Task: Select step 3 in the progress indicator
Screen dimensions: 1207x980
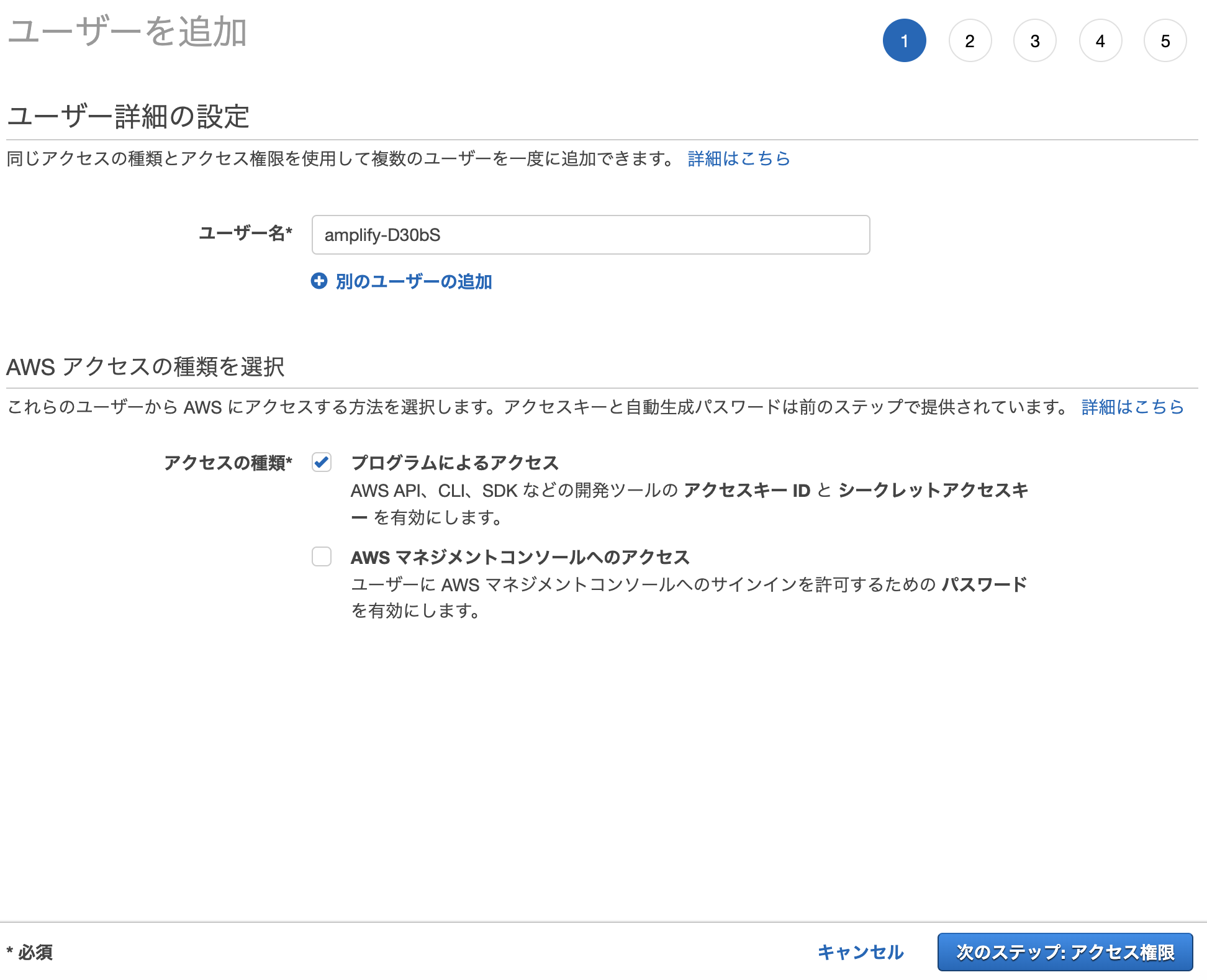Action: 1035,40
